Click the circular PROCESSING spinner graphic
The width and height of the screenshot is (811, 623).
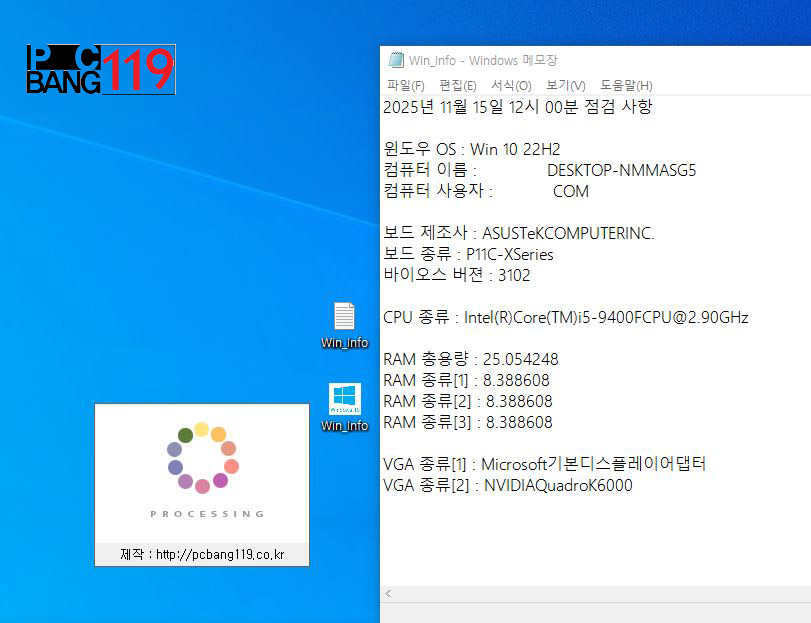coord(202,458)
